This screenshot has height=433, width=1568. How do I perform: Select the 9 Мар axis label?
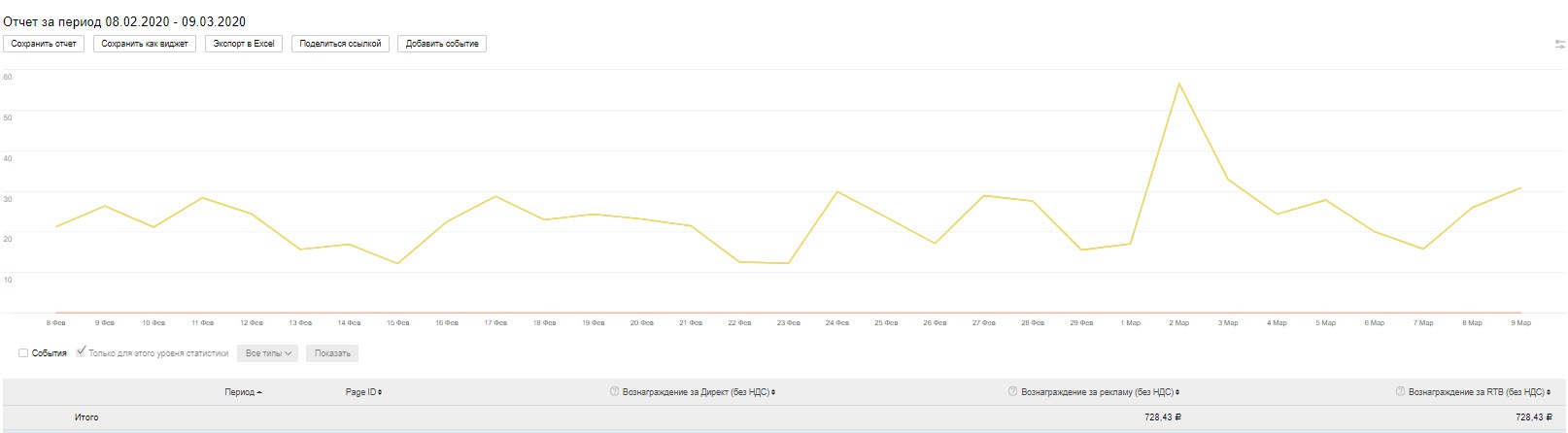point(1520,323)
